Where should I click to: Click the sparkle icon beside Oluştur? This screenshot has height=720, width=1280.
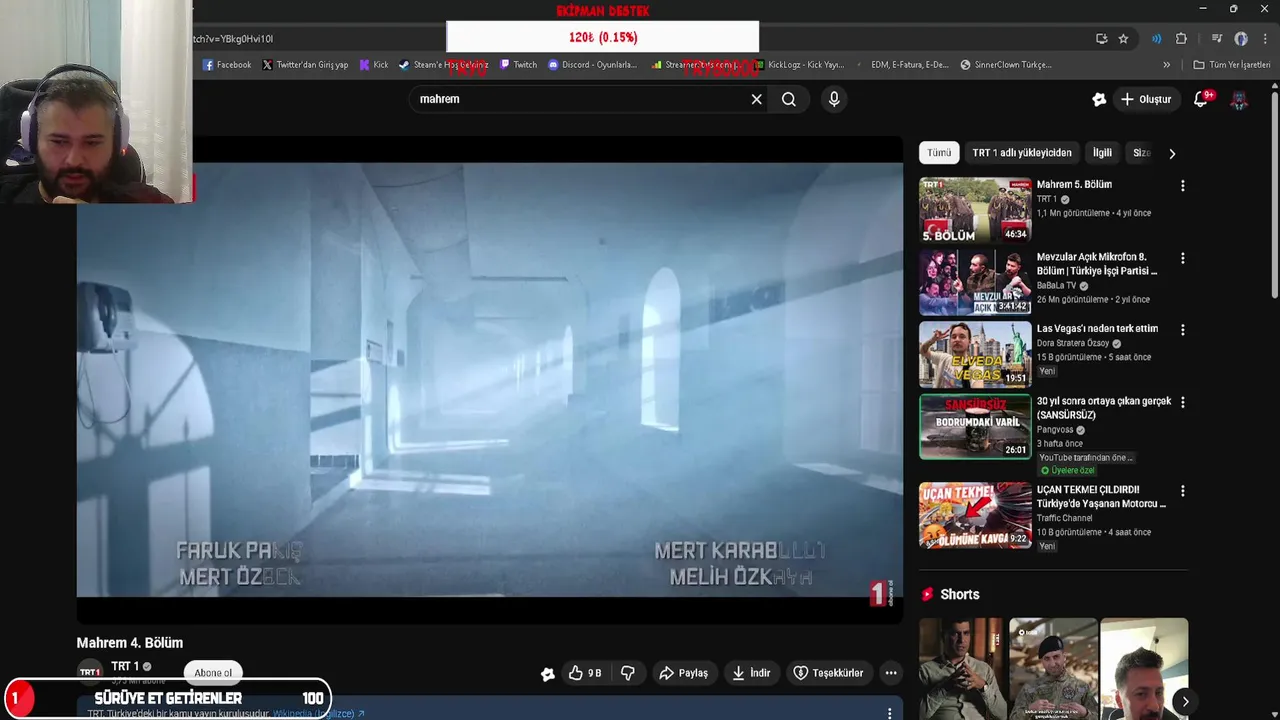[1099, 99]
